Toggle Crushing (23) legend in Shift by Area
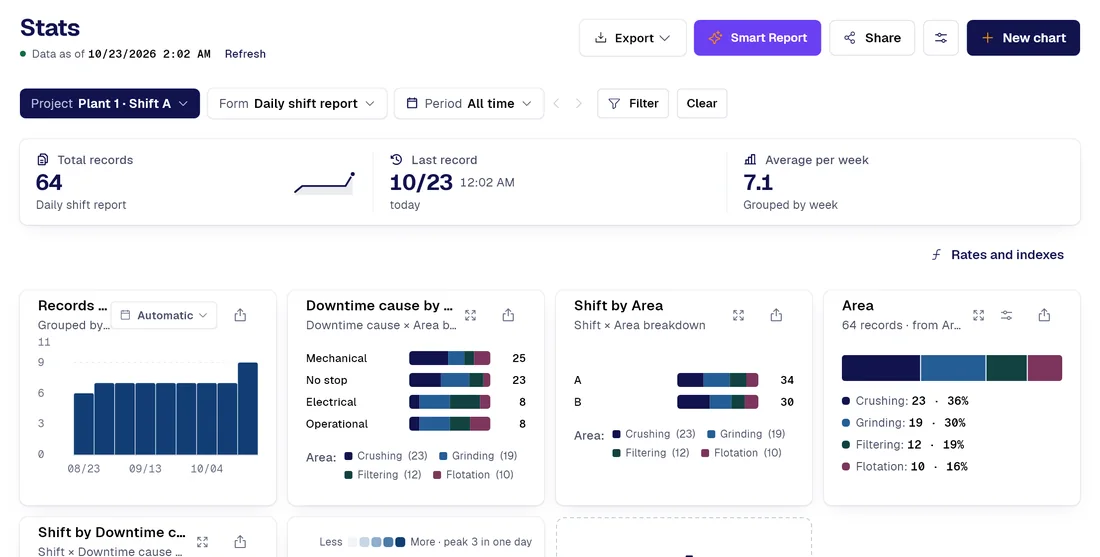The width and height of the screenshot is (1100, 557). click(x=654, y=434)
